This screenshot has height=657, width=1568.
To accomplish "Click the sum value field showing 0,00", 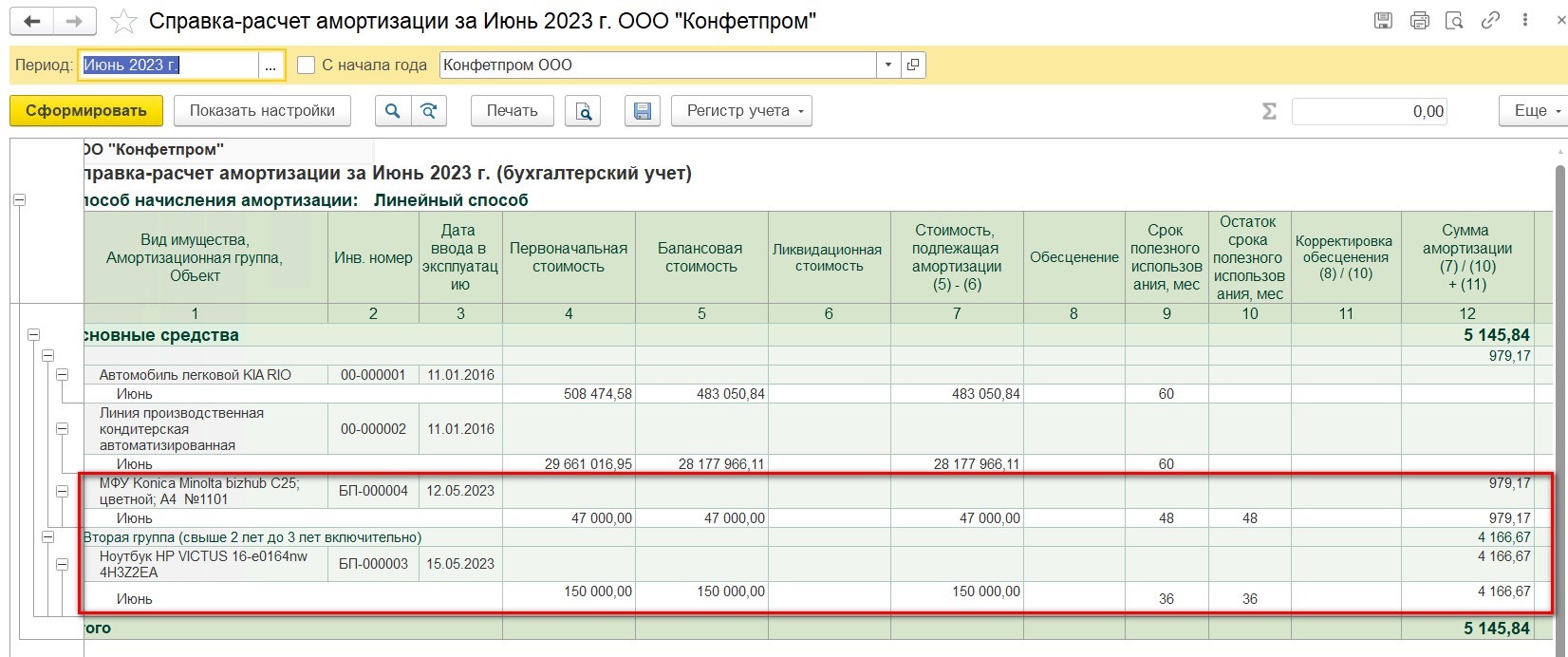I will coord(1371,111).
